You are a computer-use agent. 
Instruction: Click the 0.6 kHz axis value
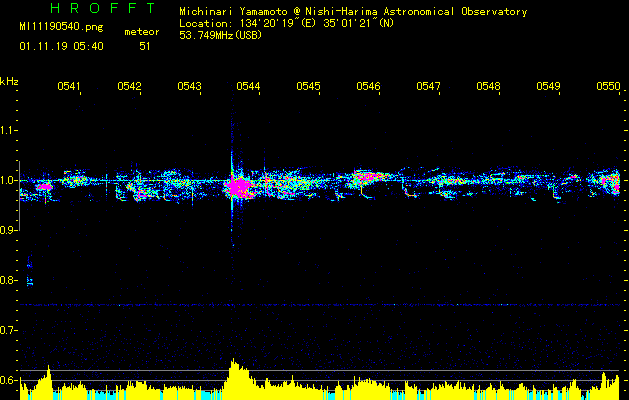pos(7,380)
